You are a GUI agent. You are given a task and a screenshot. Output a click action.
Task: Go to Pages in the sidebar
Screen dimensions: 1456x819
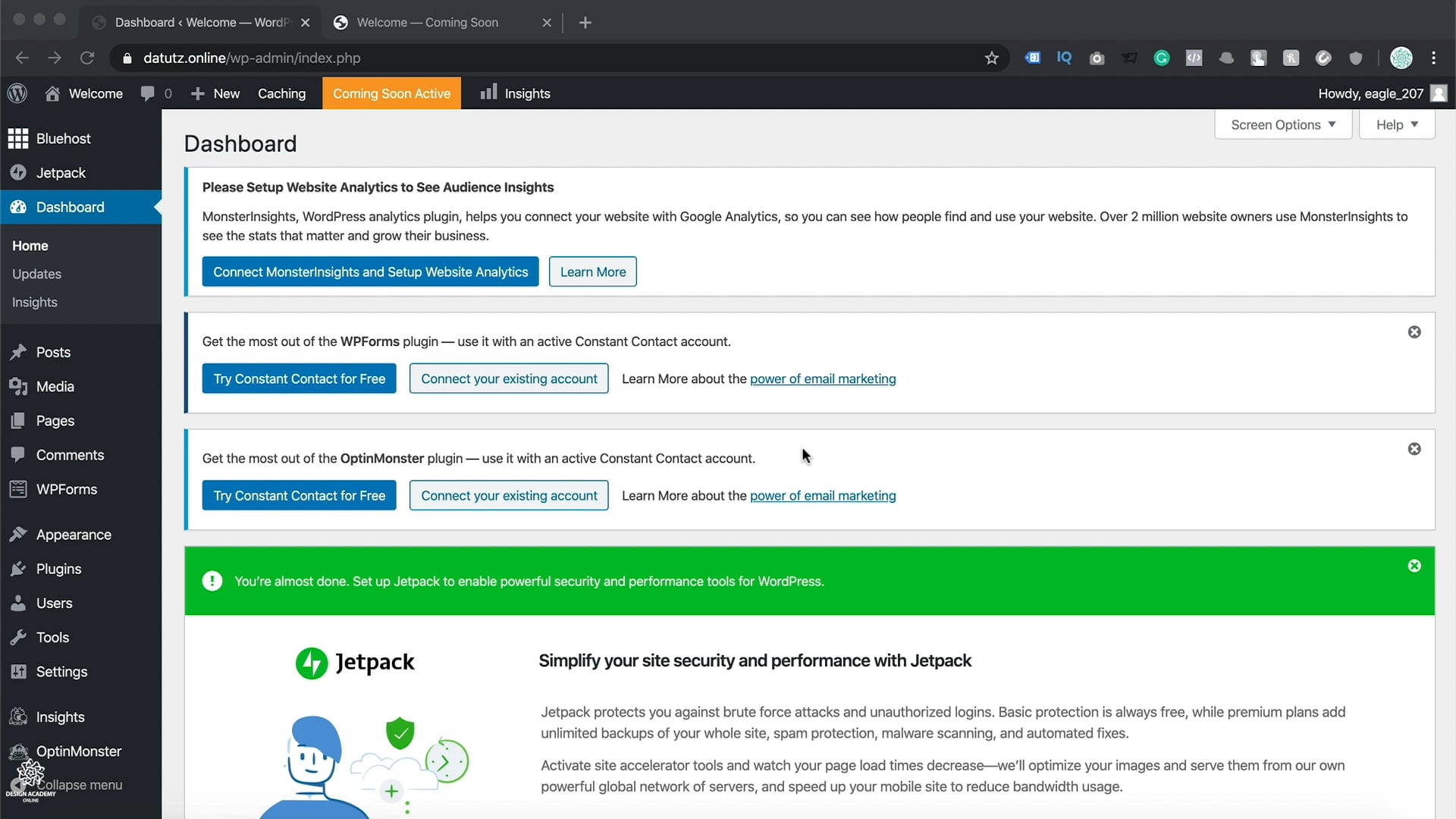pyautogui.click(x=80, y=420)
